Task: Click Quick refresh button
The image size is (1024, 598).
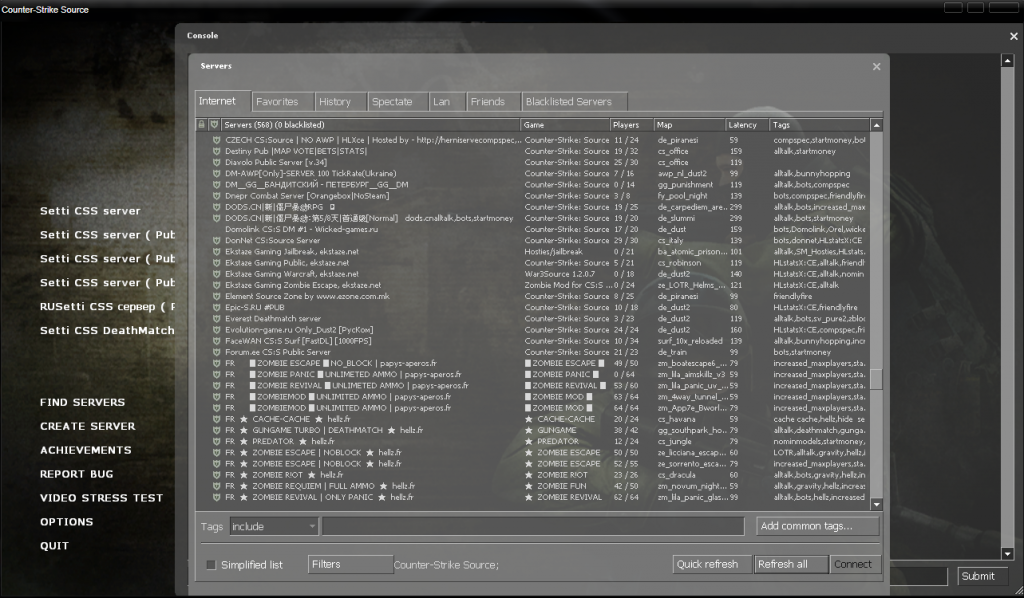Action: (x=712, y=564)
